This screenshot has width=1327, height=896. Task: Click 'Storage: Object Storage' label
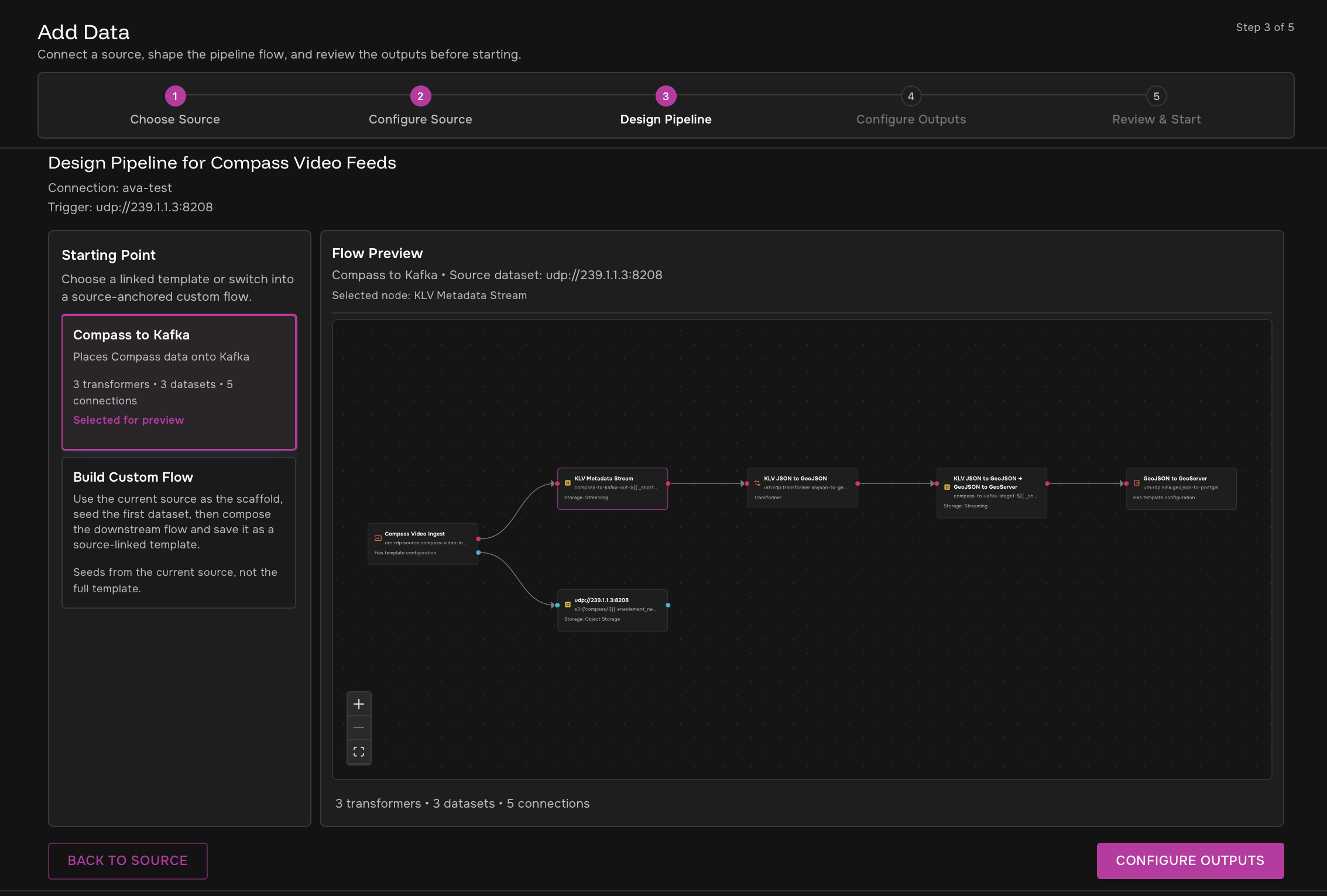click(x=592, y=619)
